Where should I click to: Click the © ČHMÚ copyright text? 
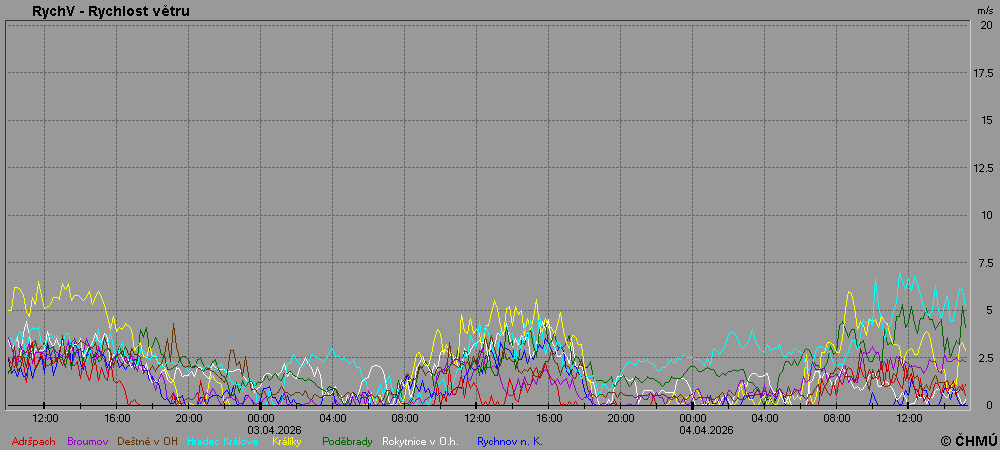click(968, 441)
